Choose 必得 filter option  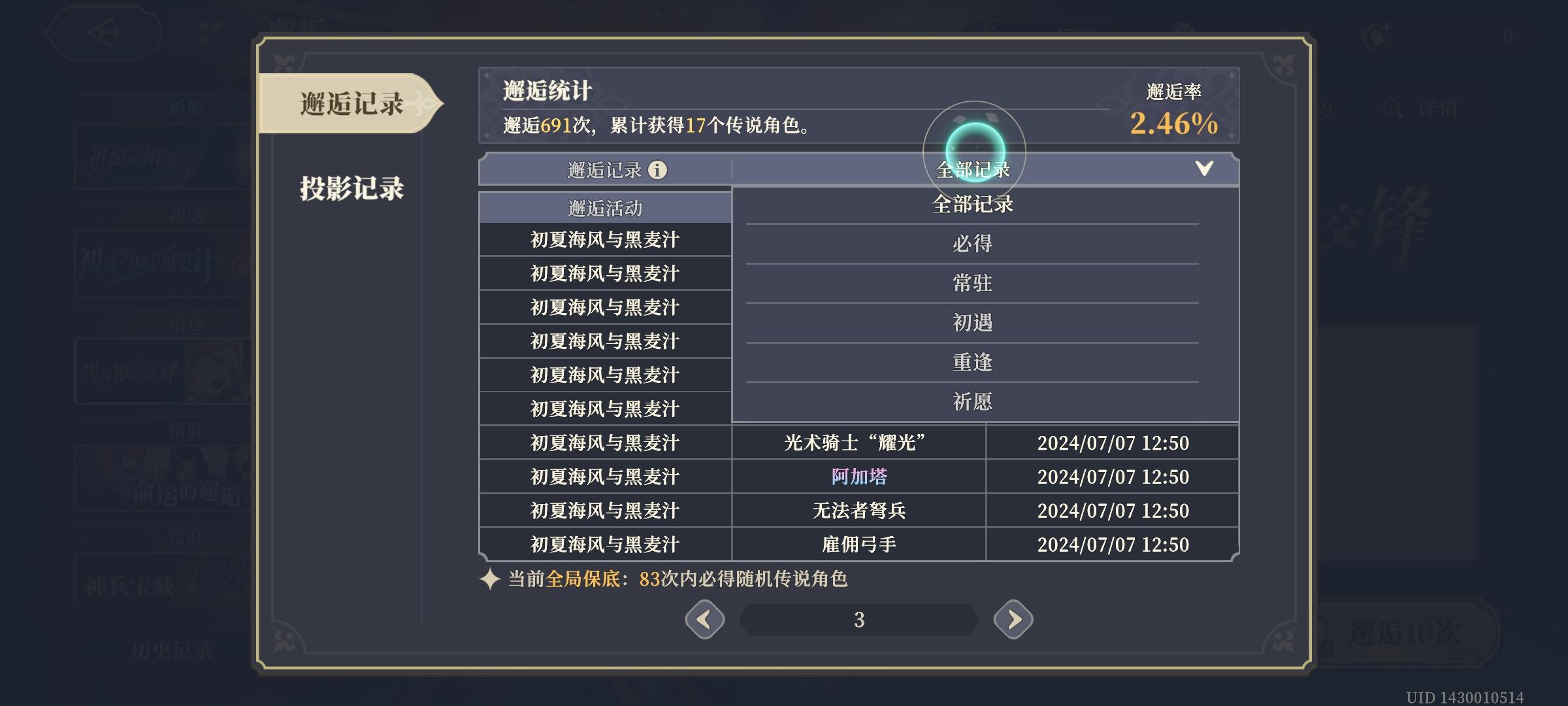pos(972,244)
